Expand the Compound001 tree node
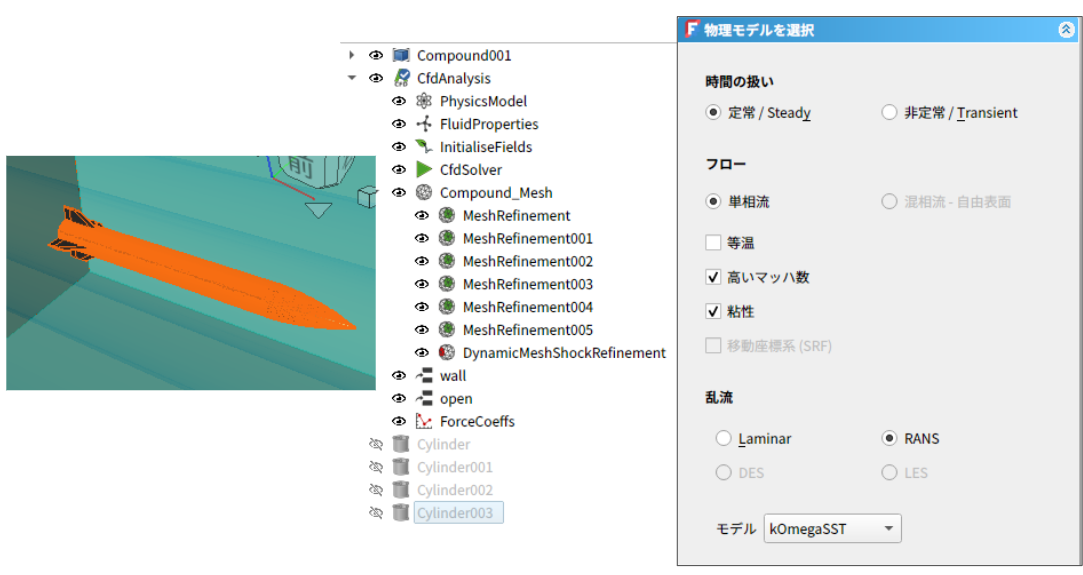Viewport: 1083px width, 575px height. pyautogui.click(x=352, y=55)
